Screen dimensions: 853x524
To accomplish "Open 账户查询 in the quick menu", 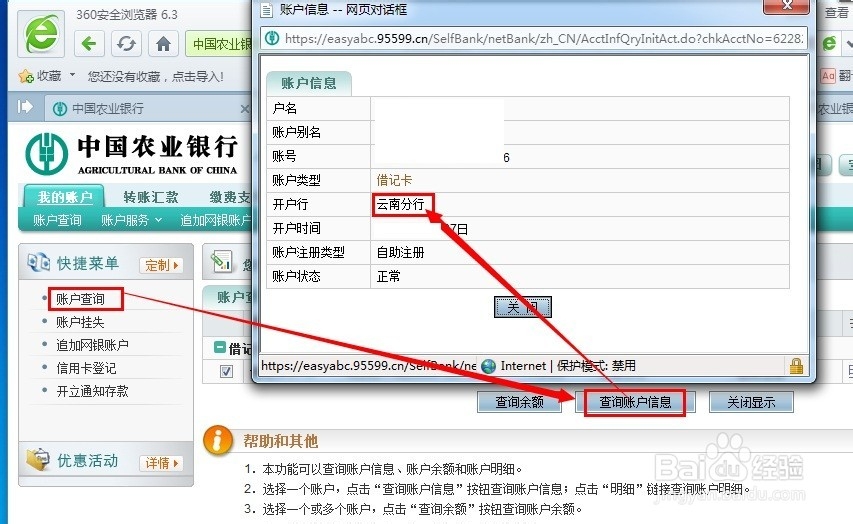I will 80,299.
